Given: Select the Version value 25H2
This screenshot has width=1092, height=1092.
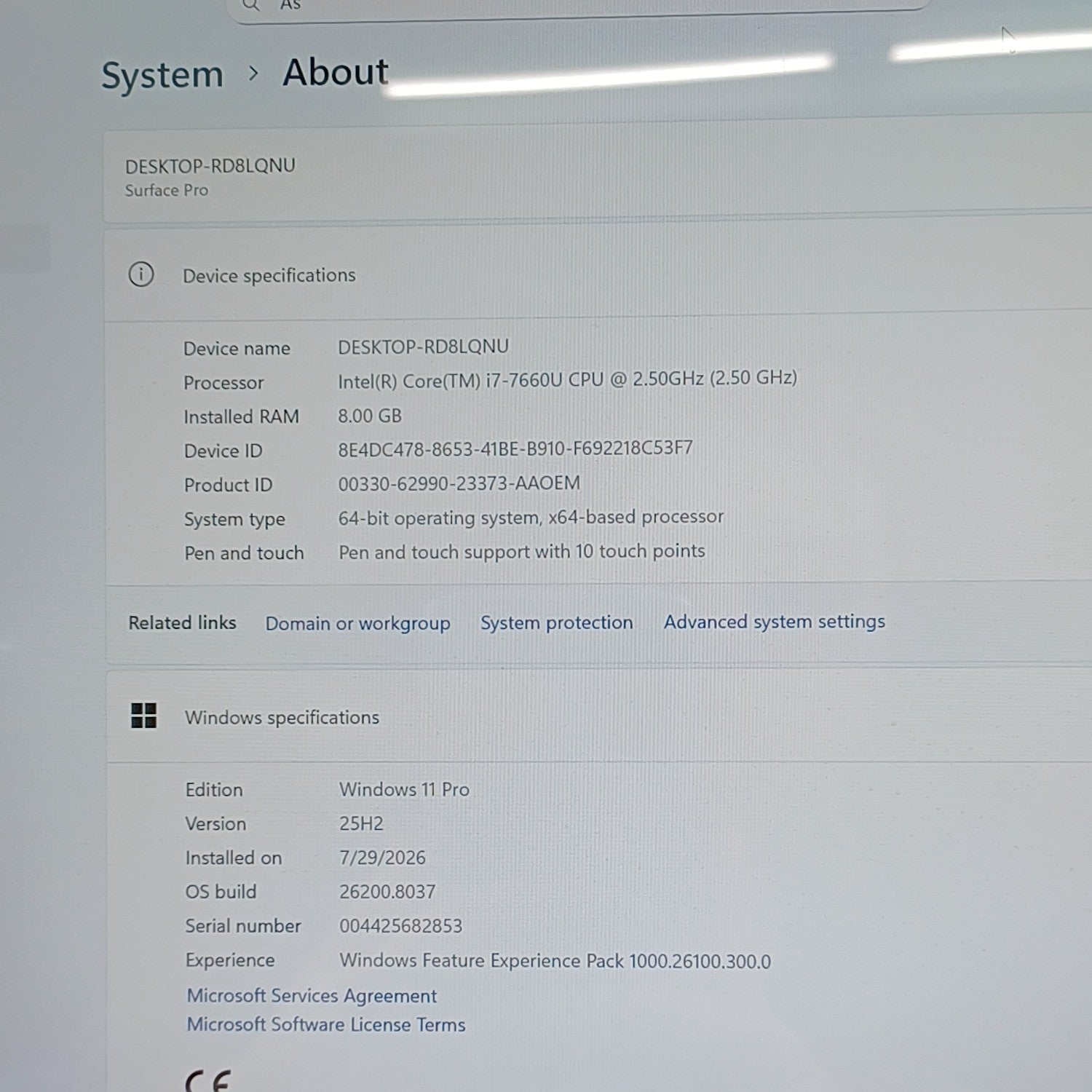Looking at the screenshot, I should pyautogui.click(x=361, y=823).
